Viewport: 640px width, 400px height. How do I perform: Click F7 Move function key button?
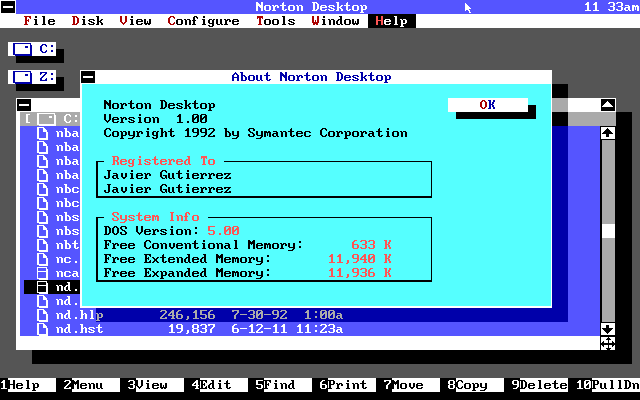pyautogui.click(x=412, y=385)
